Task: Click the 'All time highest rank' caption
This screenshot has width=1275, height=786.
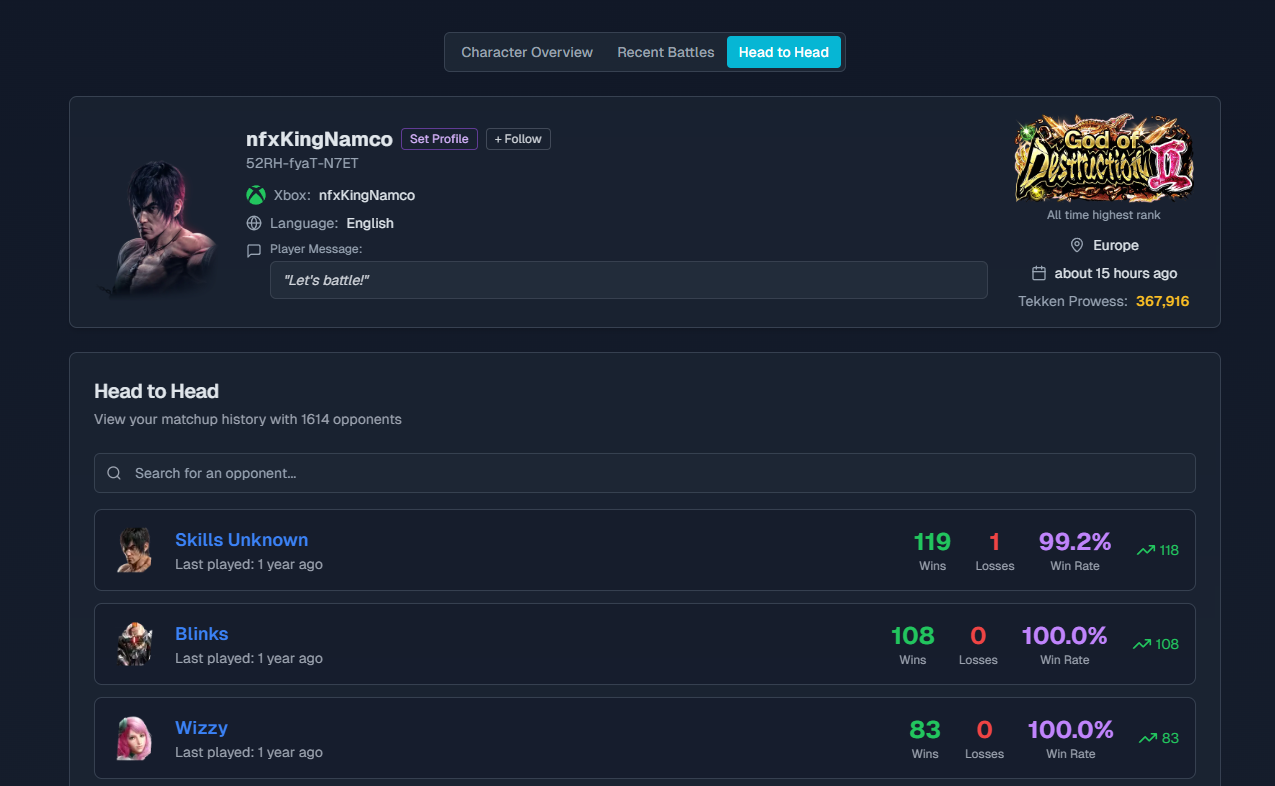Action: click(x=1104, y=215)
